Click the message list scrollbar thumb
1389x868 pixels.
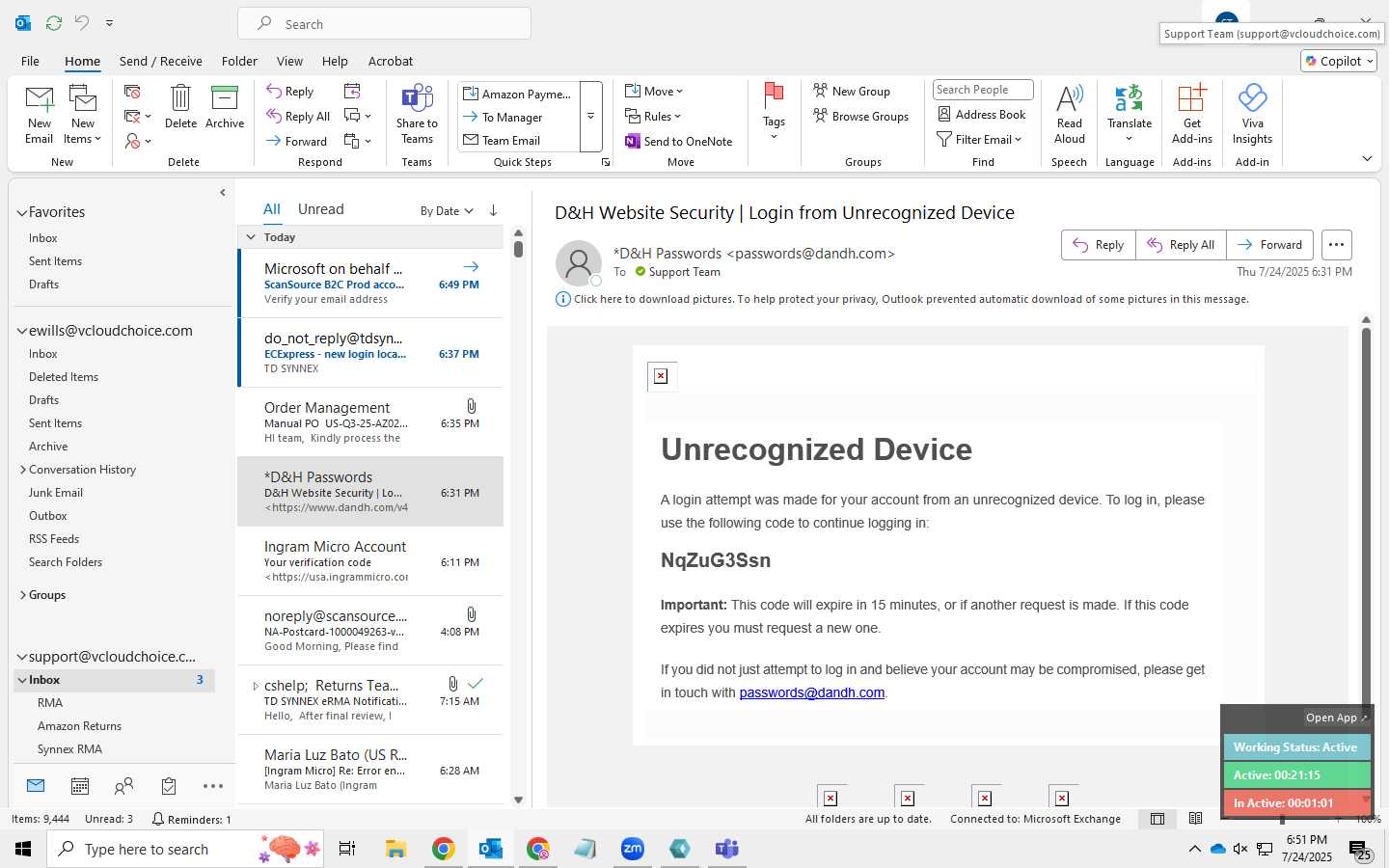pyautogui.click(x=518, y=249)
